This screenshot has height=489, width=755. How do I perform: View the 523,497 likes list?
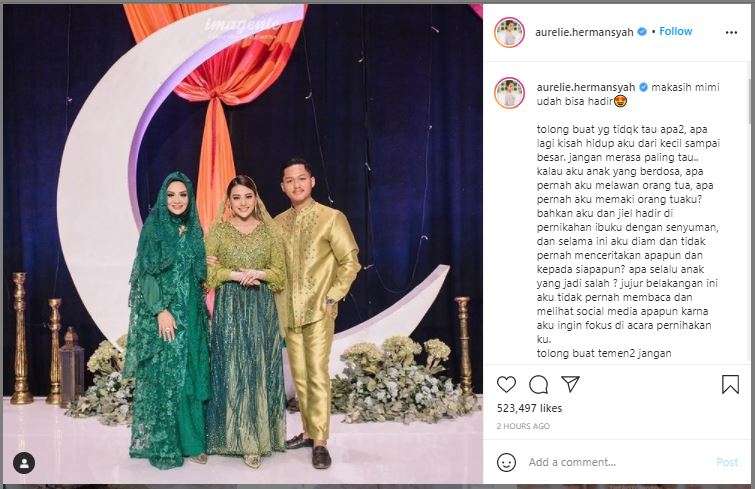529,408
